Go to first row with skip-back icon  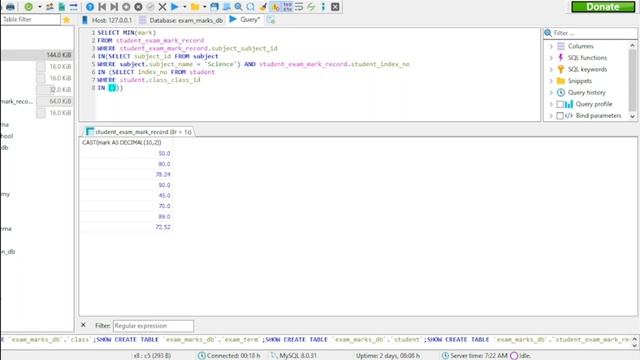coord(102,7)
